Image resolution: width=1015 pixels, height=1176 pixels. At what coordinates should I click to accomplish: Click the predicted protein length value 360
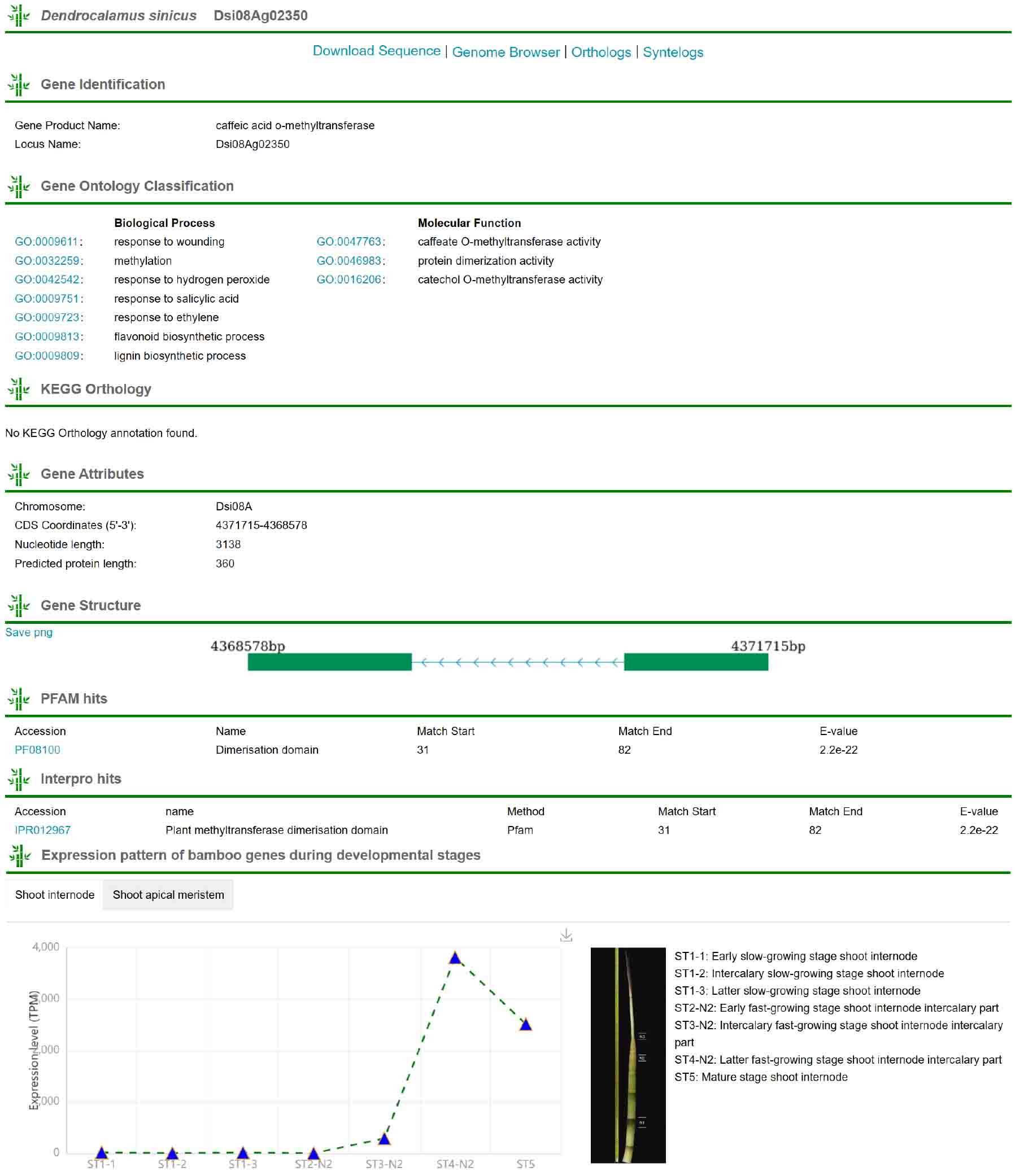[225, 563]
